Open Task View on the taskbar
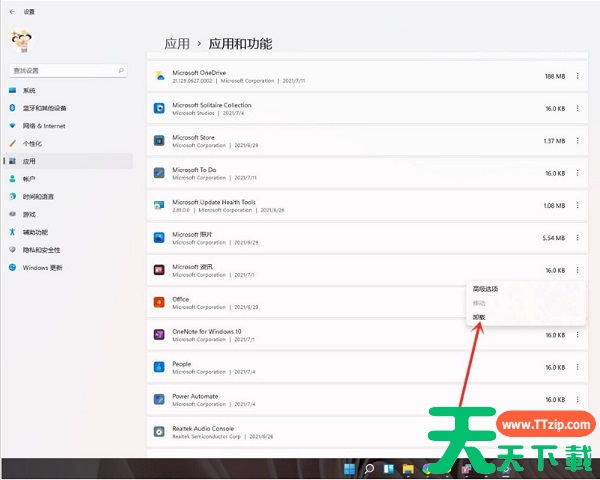The height and width of the screenshot is (480, 600). pos(389,469)
